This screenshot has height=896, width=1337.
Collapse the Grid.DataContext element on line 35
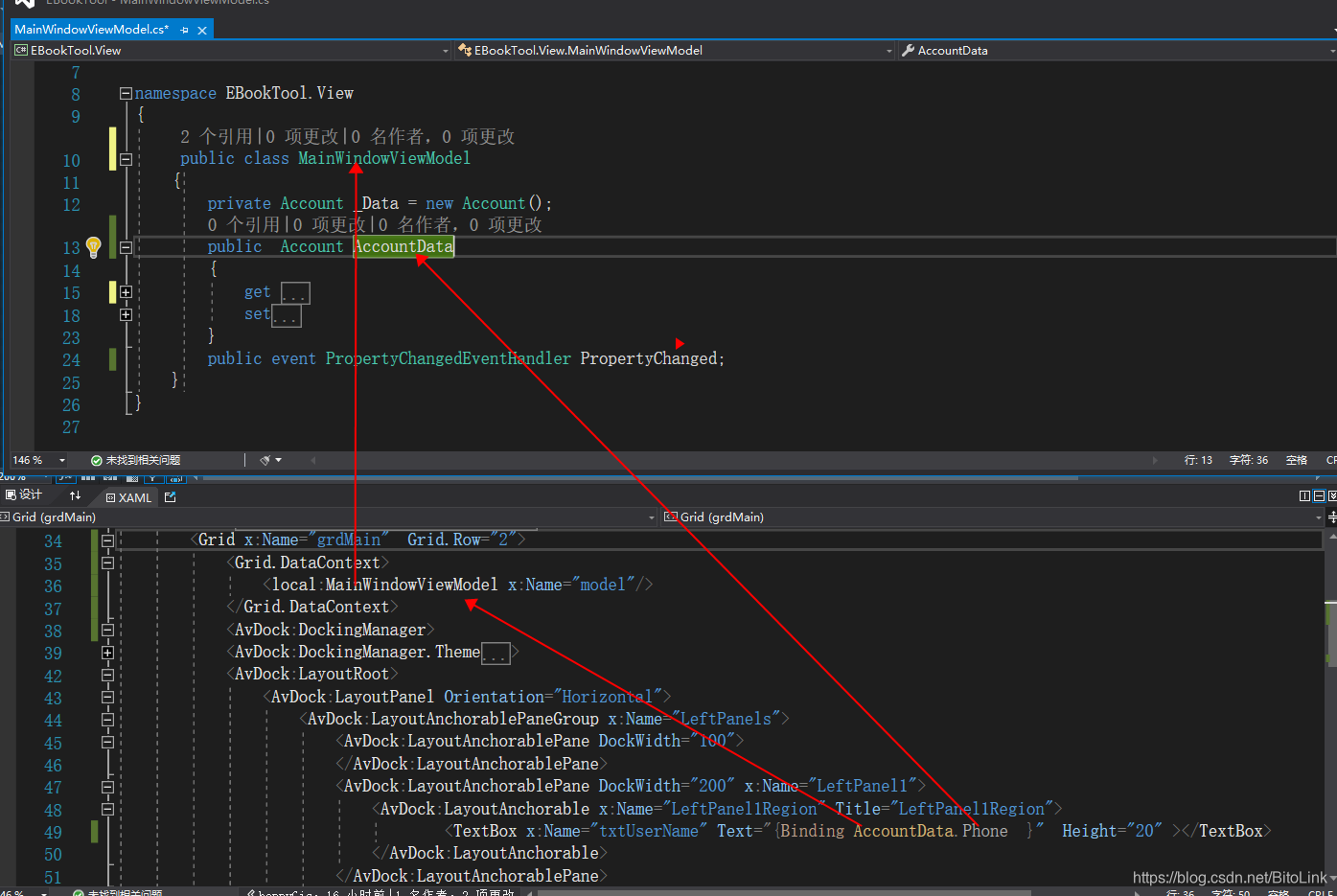(x=107, y=563)
